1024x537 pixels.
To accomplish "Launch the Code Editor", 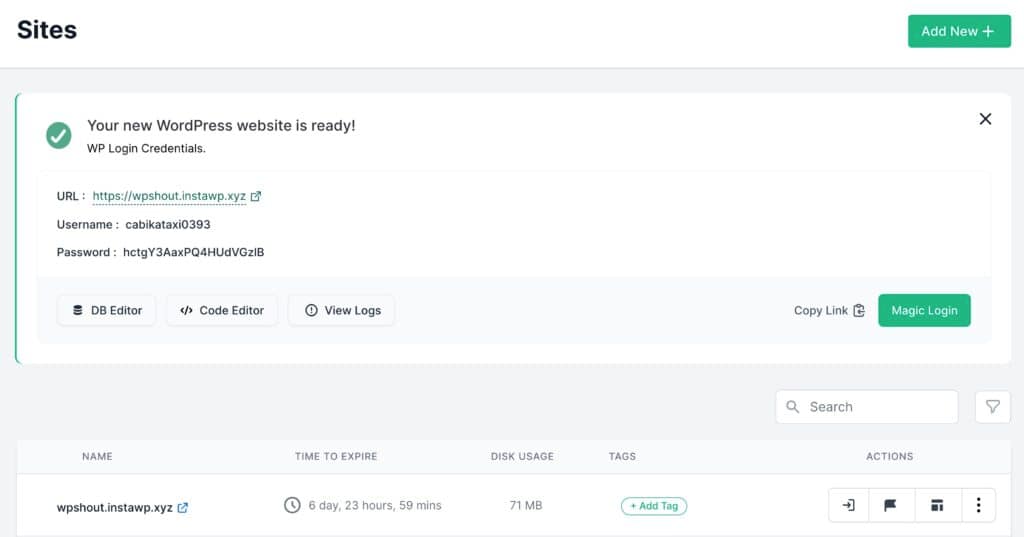I will (222, 310).
